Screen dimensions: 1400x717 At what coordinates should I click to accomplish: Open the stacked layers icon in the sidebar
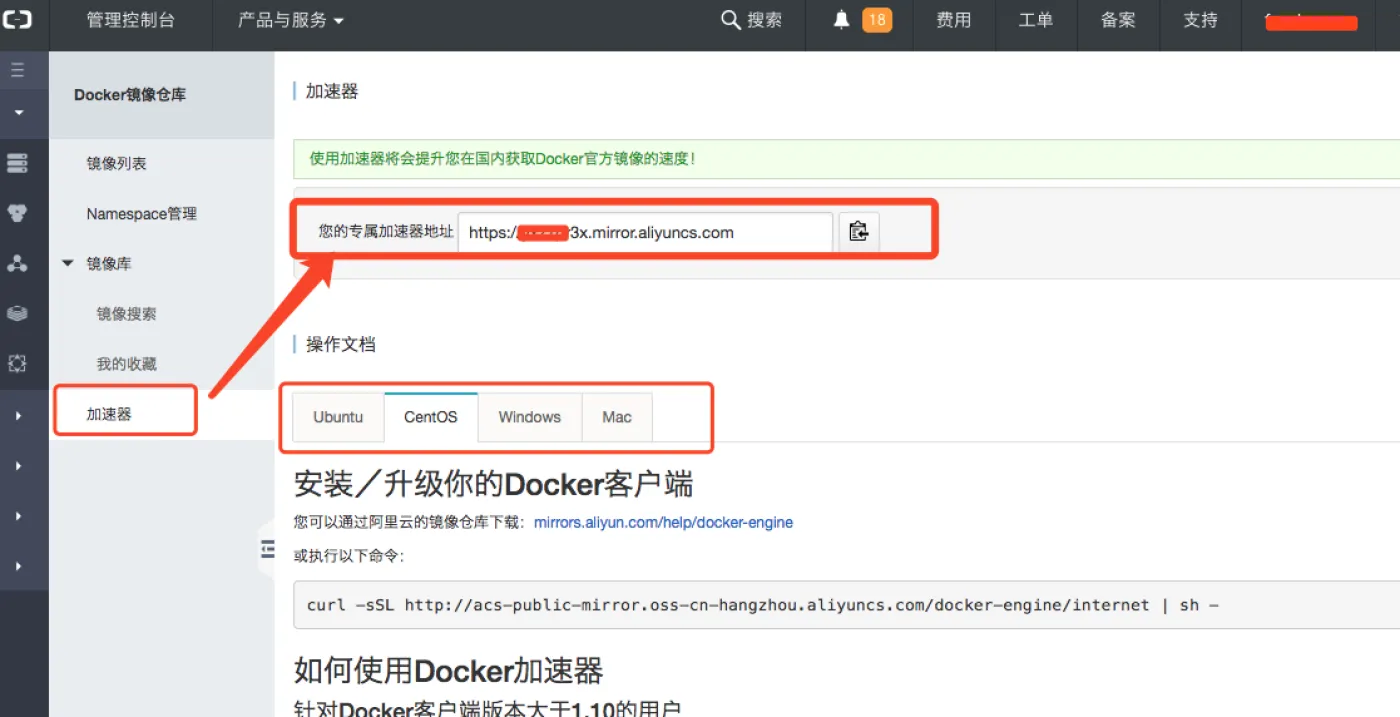click(x=17, y=313)
